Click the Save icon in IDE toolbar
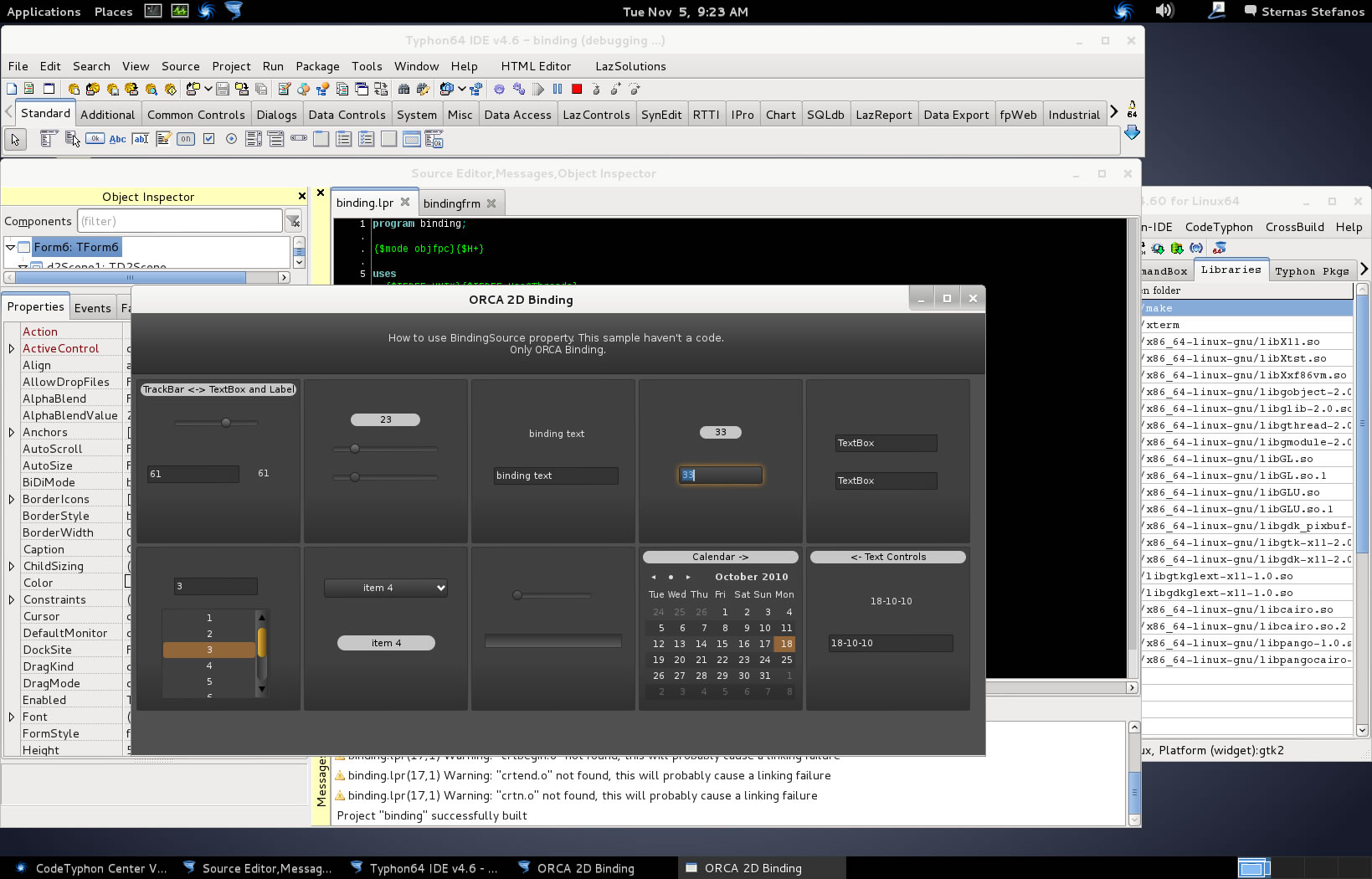The height and width of the screenshot is (879, 1372). pos(223,89)
